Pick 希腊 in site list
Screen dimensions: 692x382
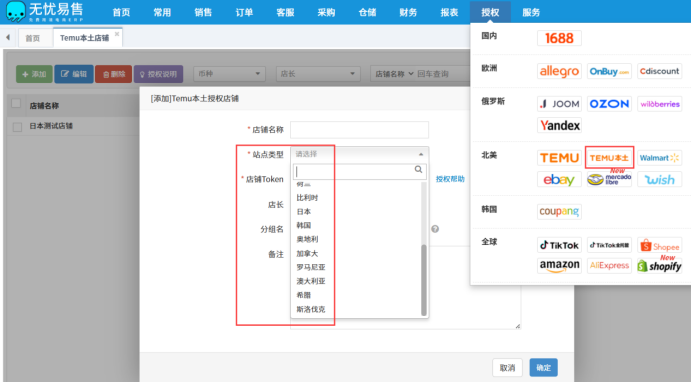point(304,295)
